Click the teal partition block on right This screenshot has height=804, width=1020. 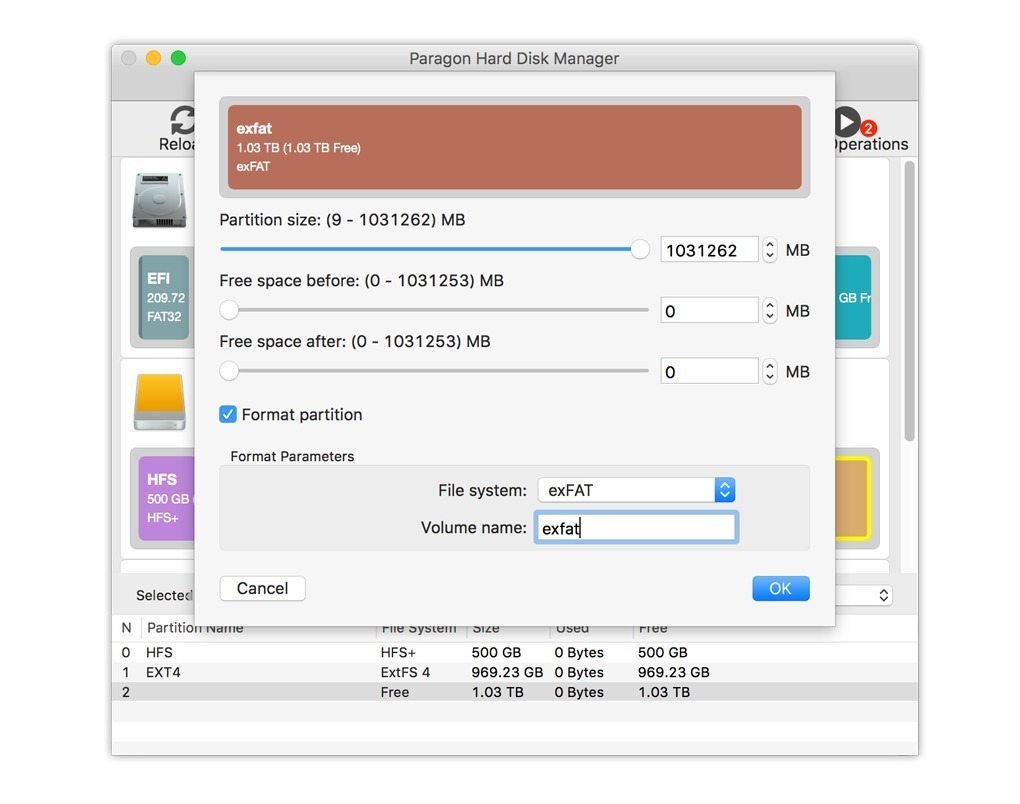853,297
